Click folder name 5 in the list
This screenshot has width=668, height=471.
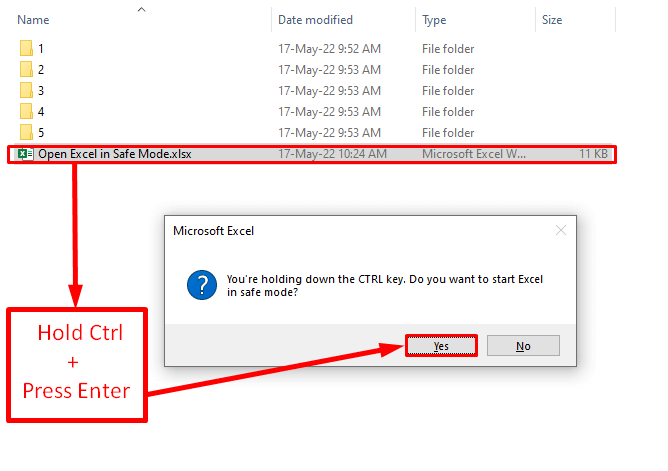click(x=40, y=132)
